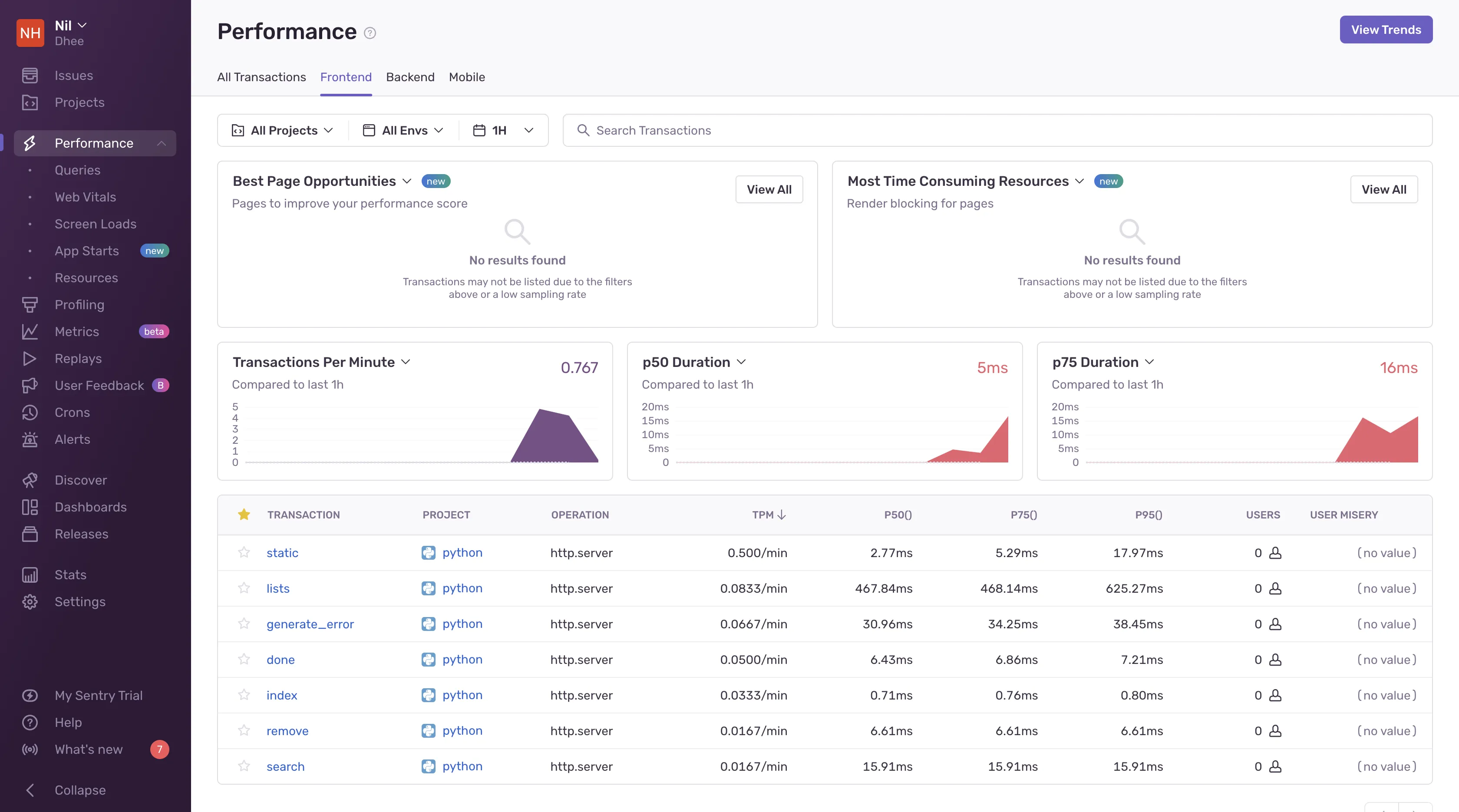
Task: Star the done transaction
Action: click(244, 659)
